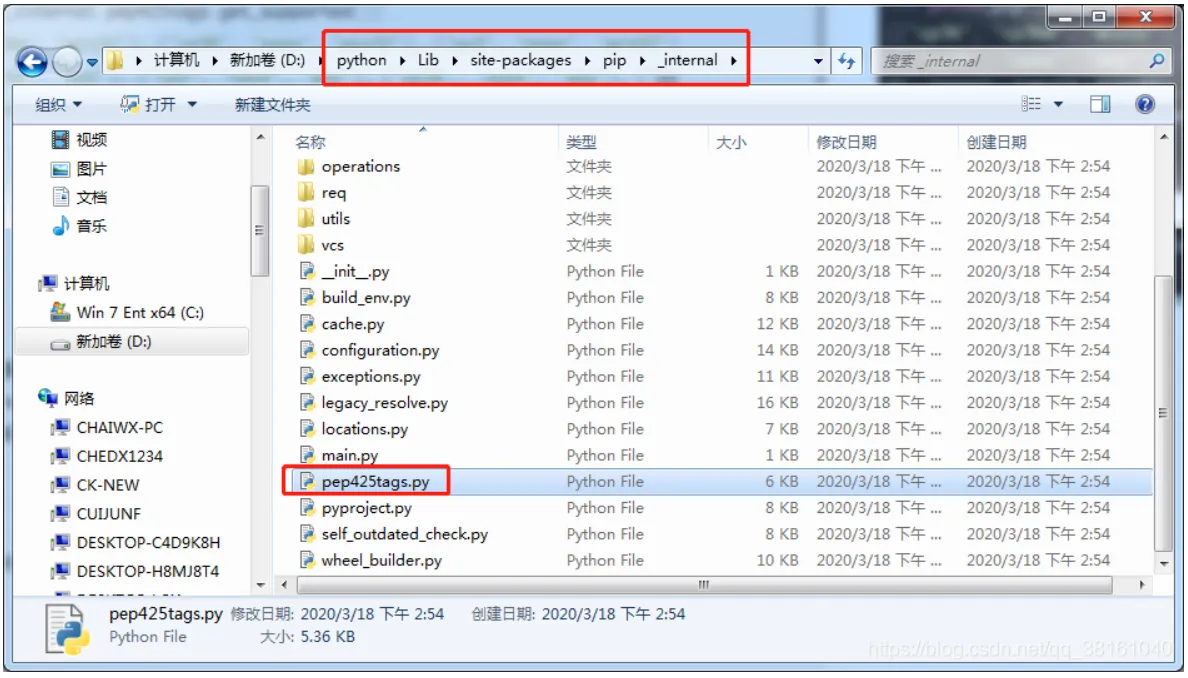1188x678 pixels.
Task: Click the change view icon
Action: (x=1031, y=104)
